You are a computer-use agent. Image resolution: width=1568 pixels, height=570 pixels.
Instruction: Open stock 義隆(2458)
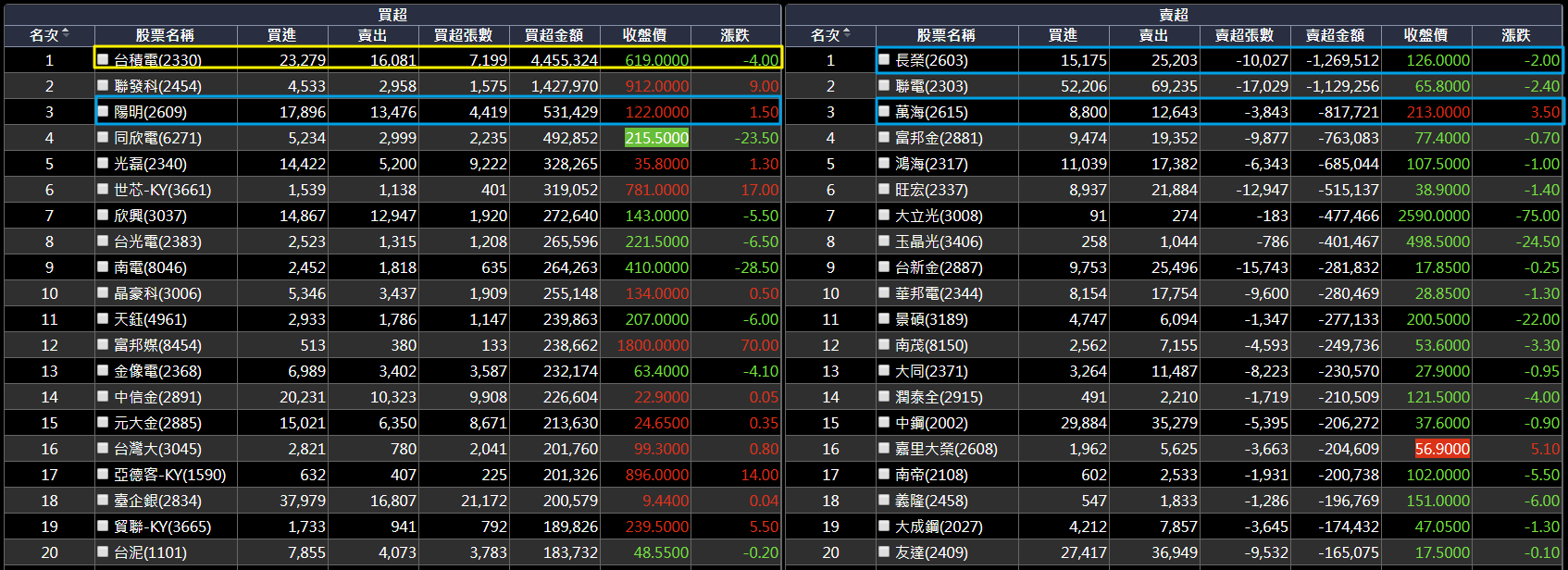(x=931, y=501)
